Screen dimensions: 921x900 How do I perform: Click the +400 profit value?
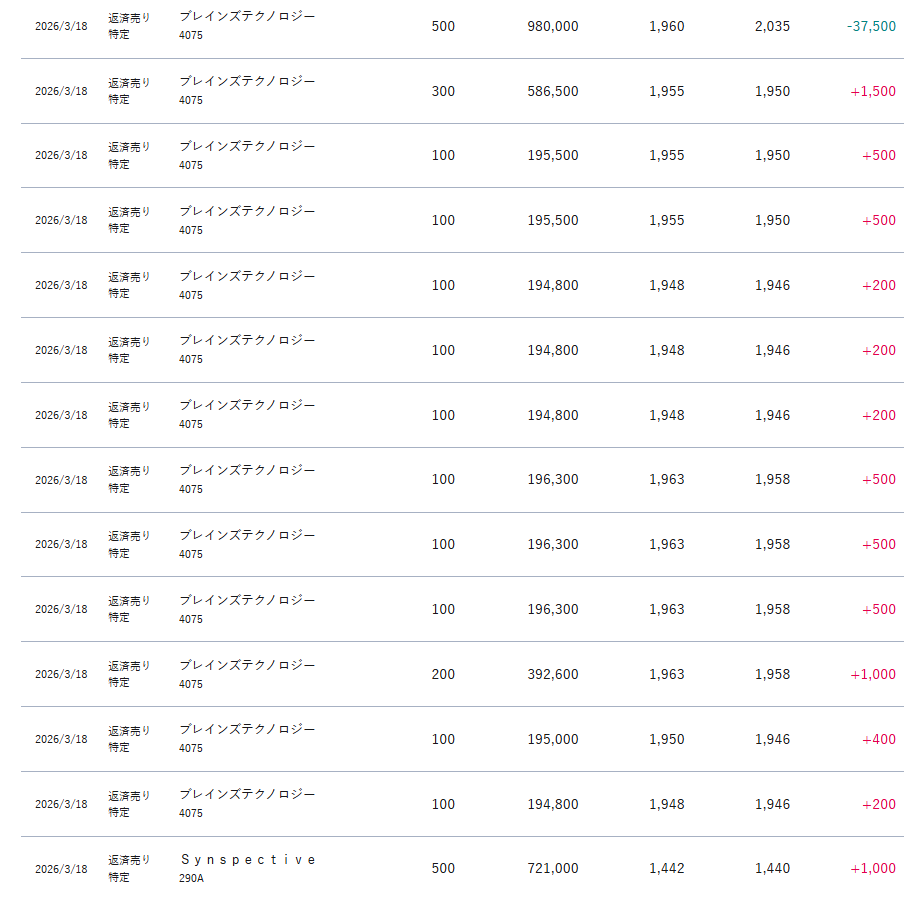pos(879,739)
